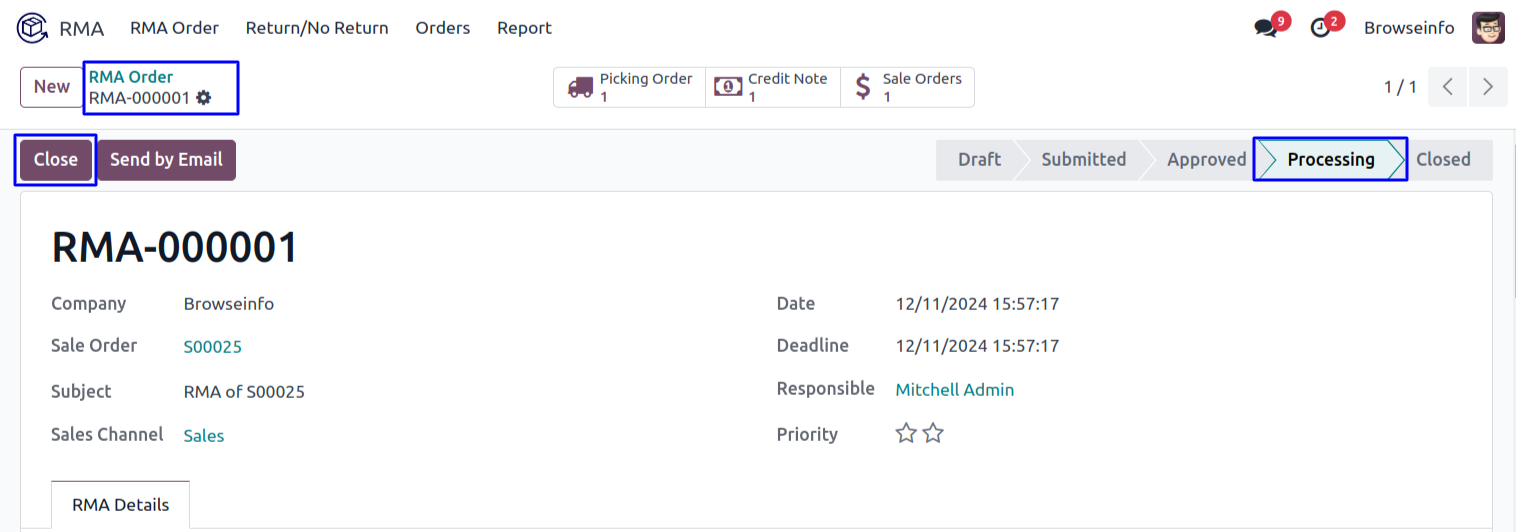Viewport: 1516px width, 532px height.
Task: Click Send by Email button
Action: click(166, 160)
